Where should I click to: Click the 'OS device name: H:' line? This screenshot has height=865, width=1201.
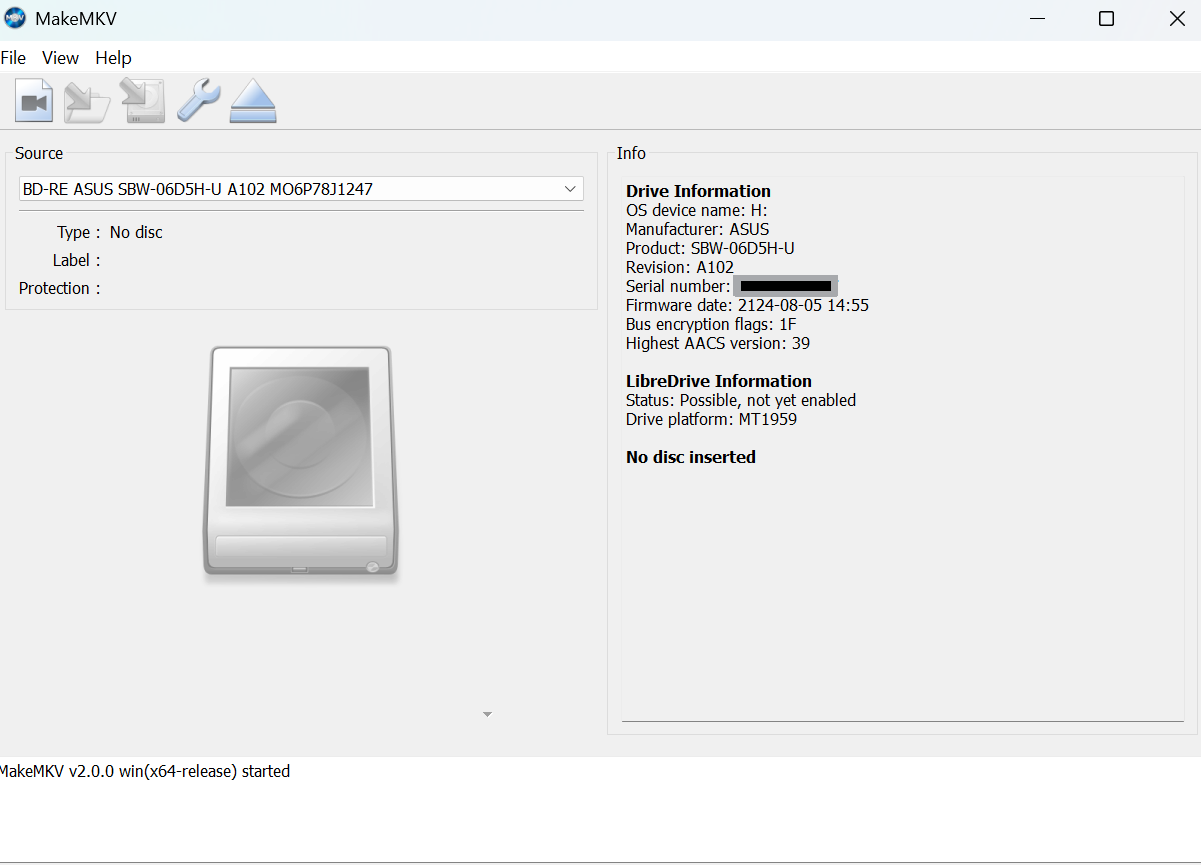click(x=696, y=210)
